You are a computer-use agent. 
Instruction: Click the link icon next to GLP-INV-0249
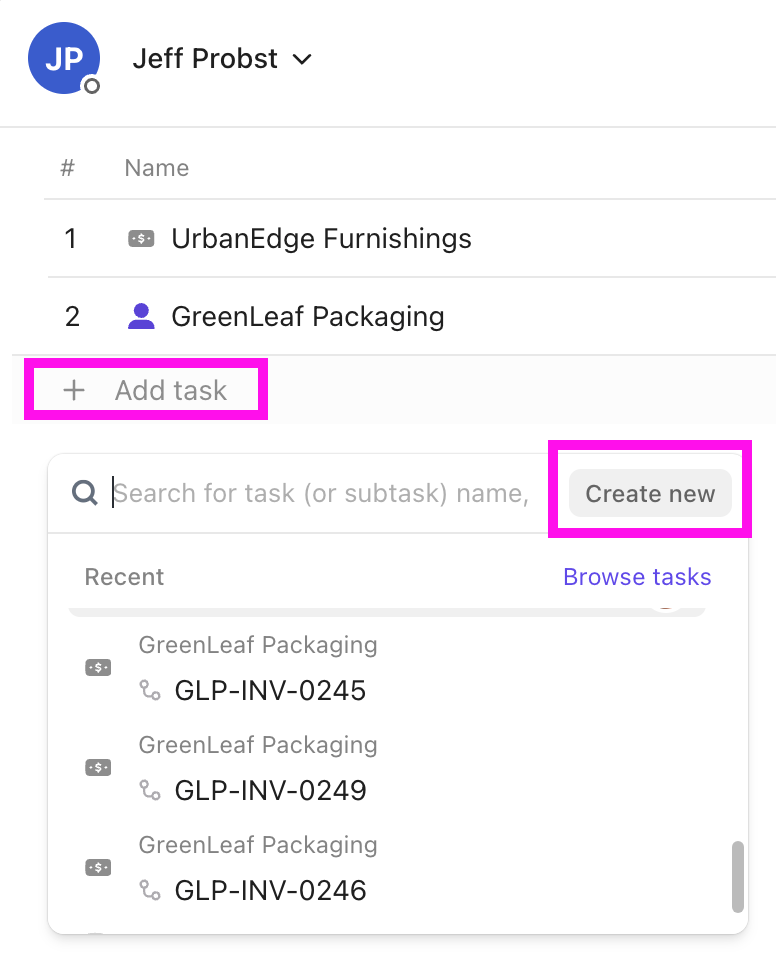pyautogui.click(x=150, y=790)
